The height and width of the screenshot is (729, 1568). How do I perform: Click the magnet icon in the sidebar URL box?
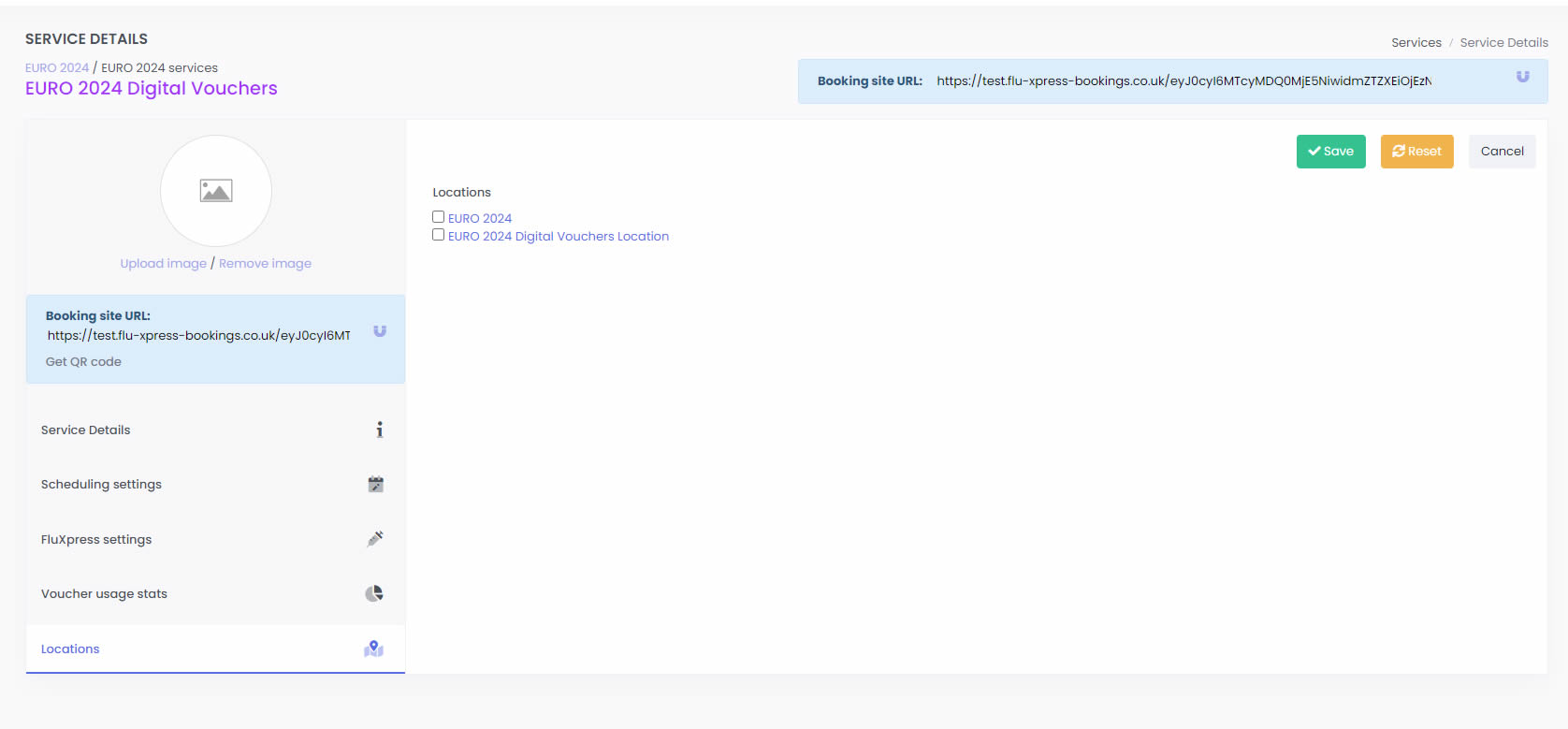point(380,331)
